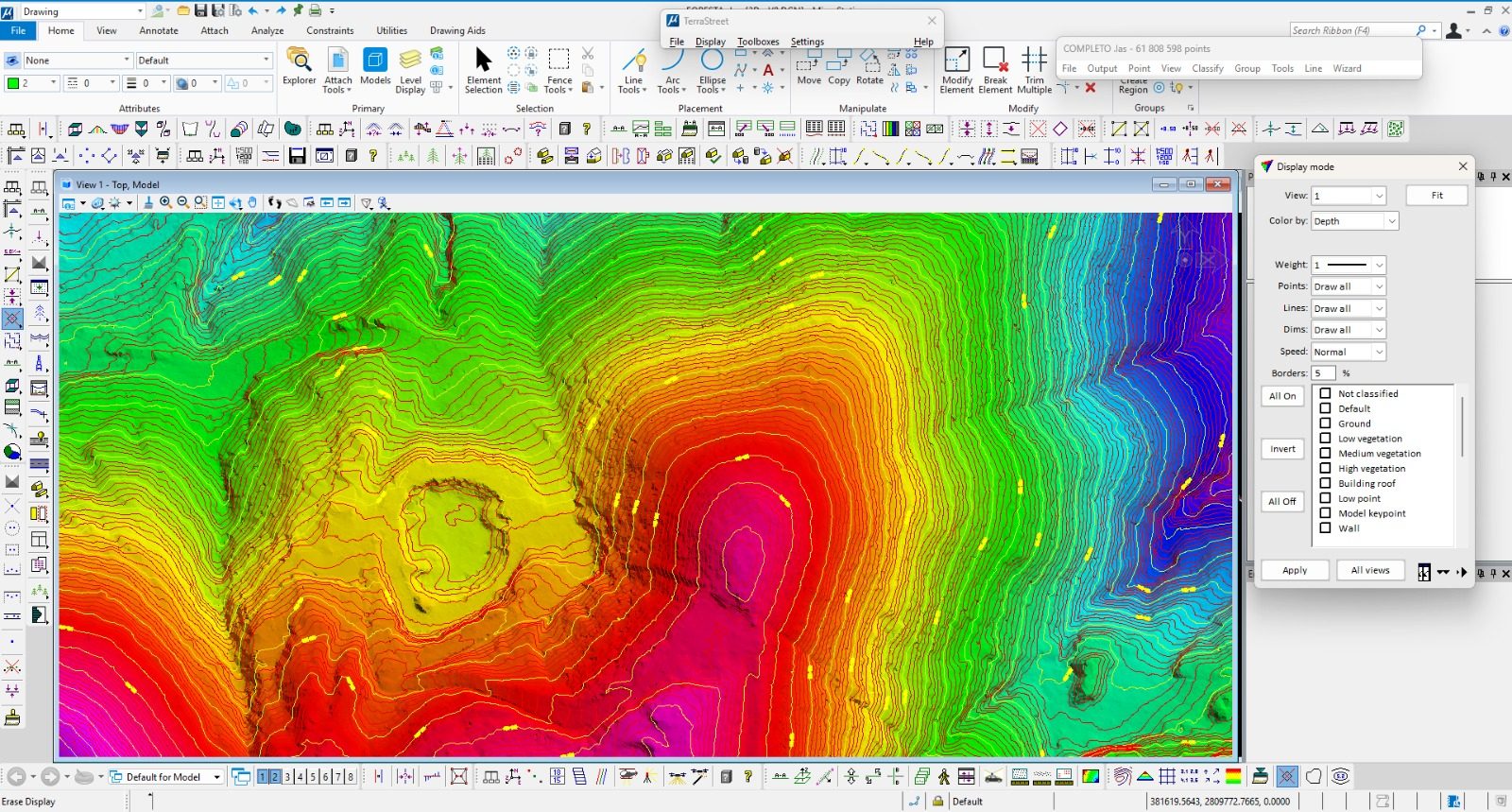Open Settings menu in TerraStreet window
This screenshot has width=1512, height=812.
807,42
